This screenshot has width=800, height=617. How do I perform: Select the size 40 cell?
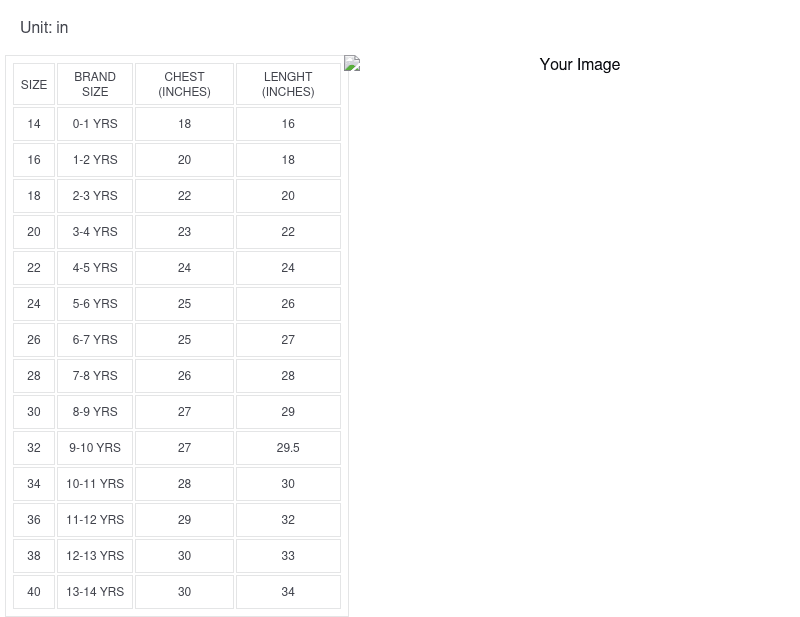pos(34,592)
